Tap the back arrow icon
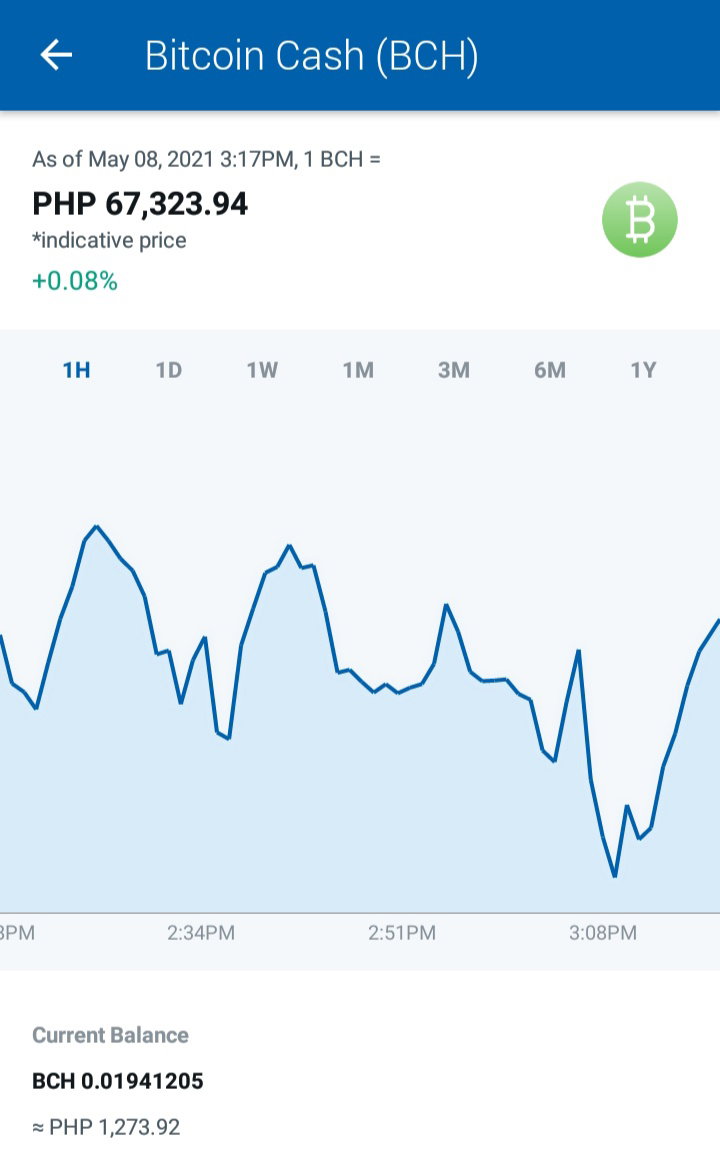 pyautogui.click(x=56, y=55)
